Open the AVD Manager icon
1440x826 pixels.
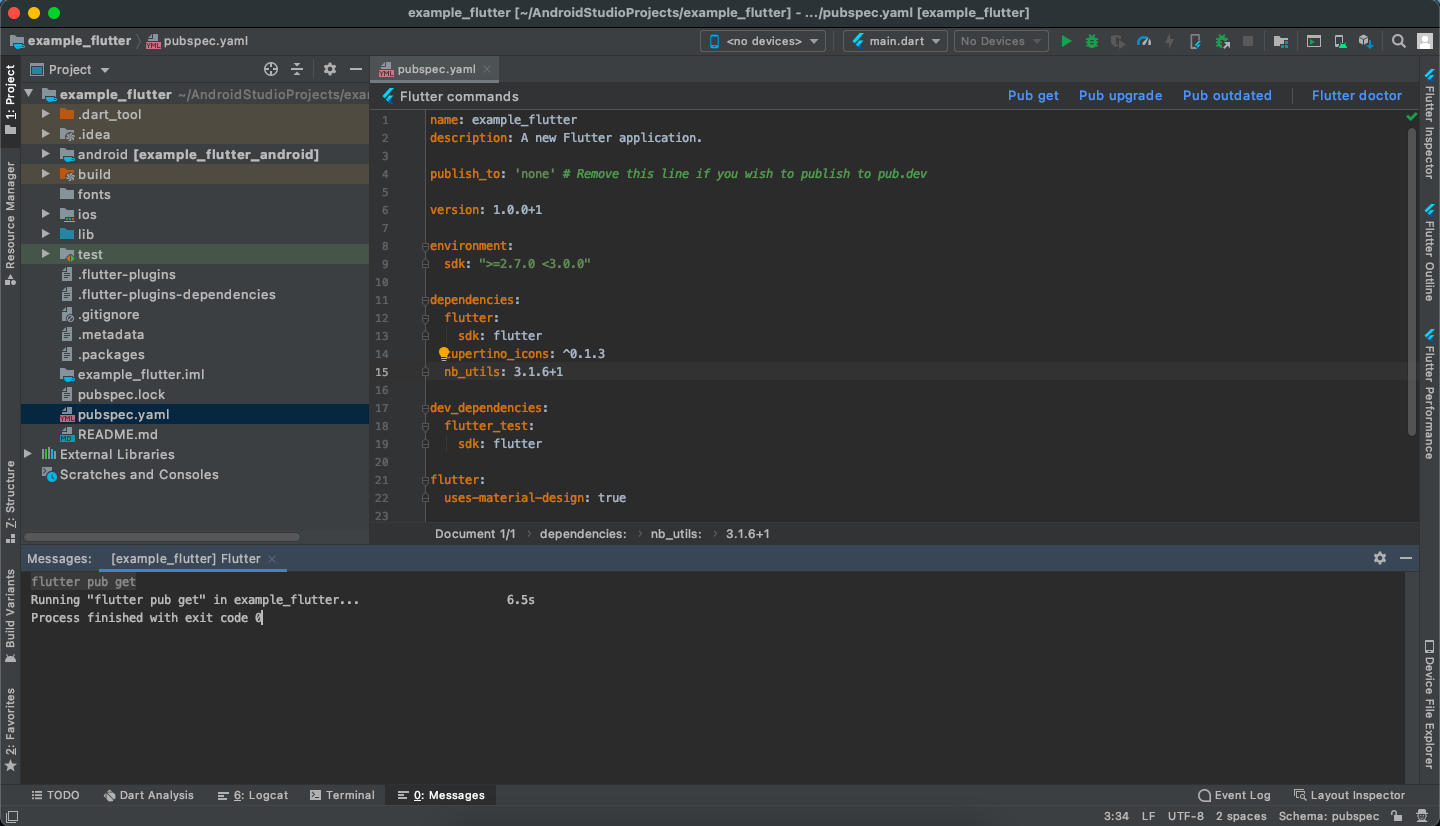(1340, 41)
